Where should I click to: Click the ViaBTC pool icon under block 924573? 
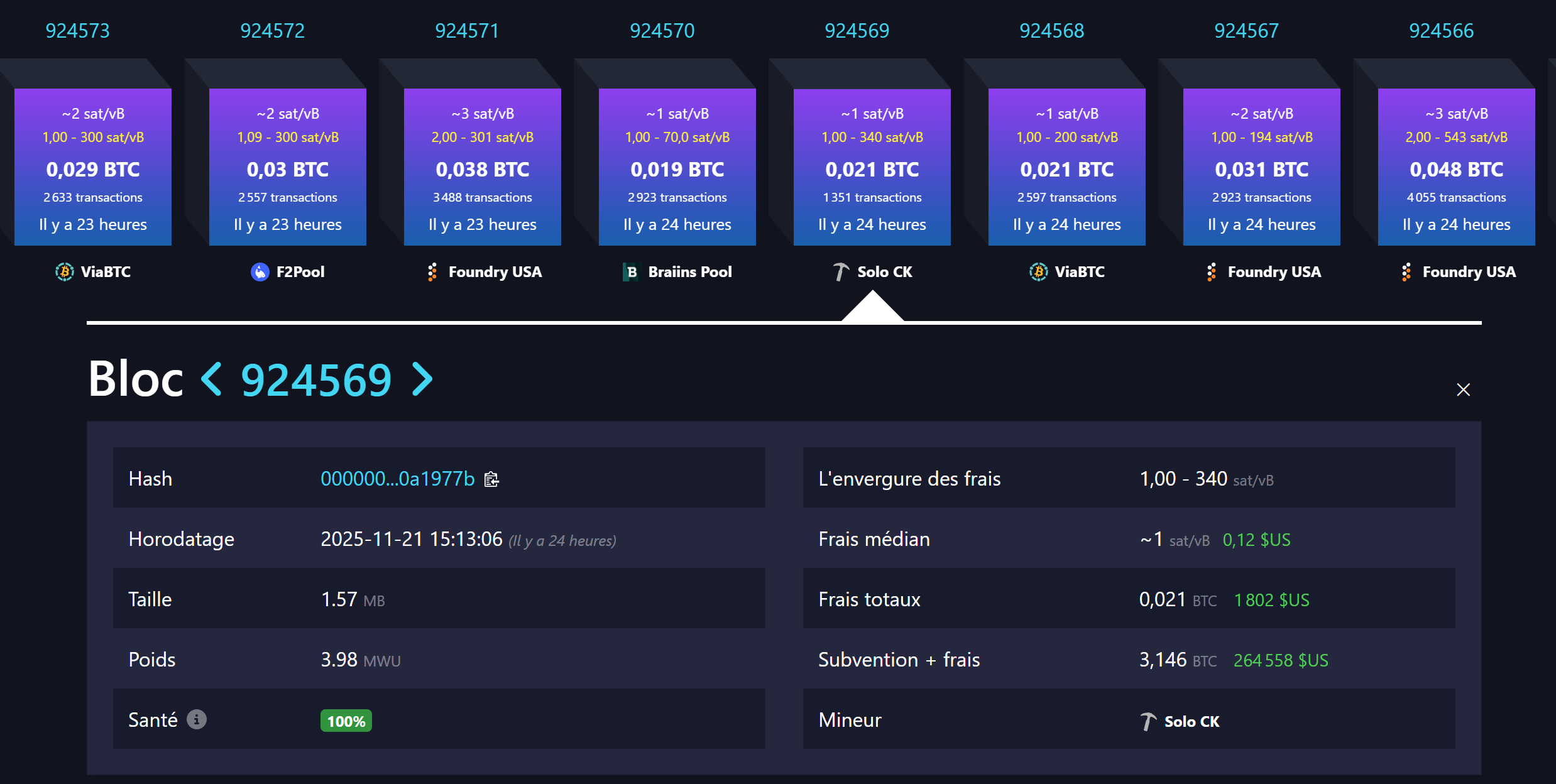tap(63, 271)
